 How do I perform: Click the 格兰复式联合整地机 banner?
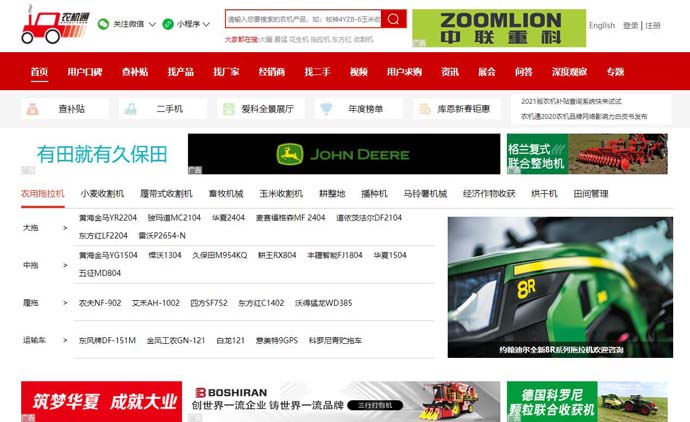tap(587, 154)
